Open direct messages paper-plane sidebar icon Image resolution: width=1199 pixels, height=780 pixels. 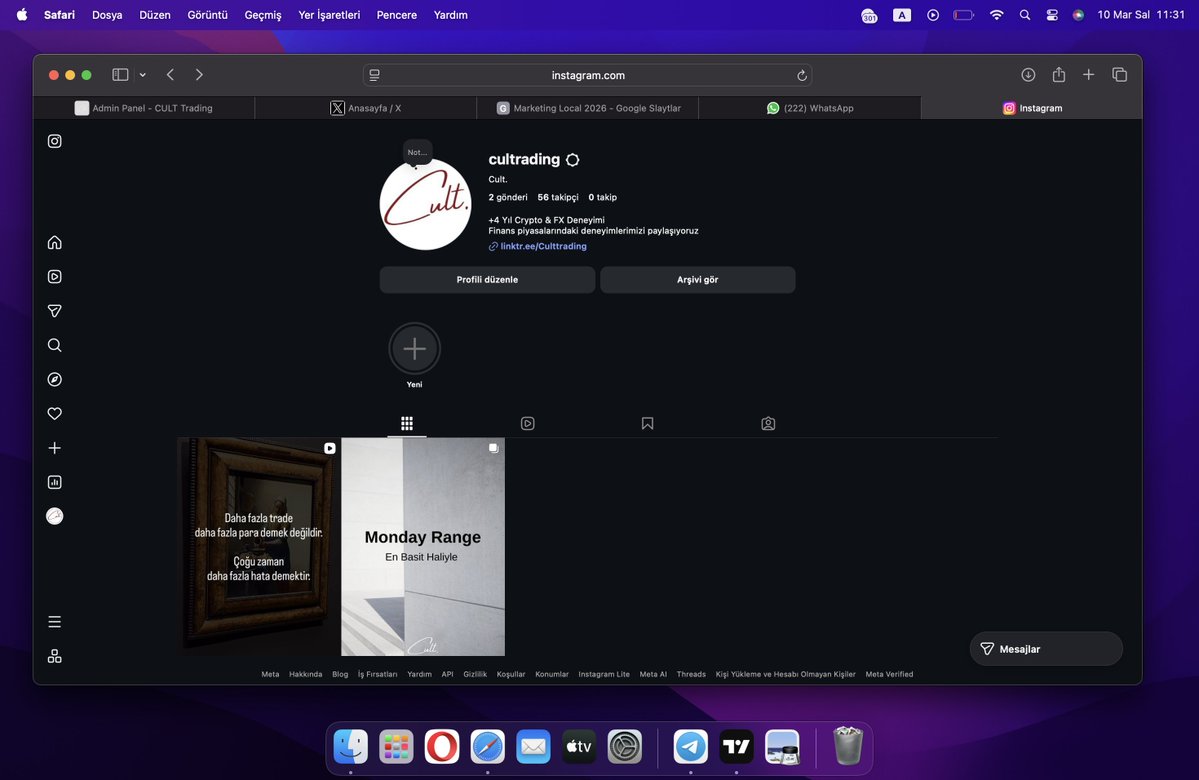click(54, 311)
